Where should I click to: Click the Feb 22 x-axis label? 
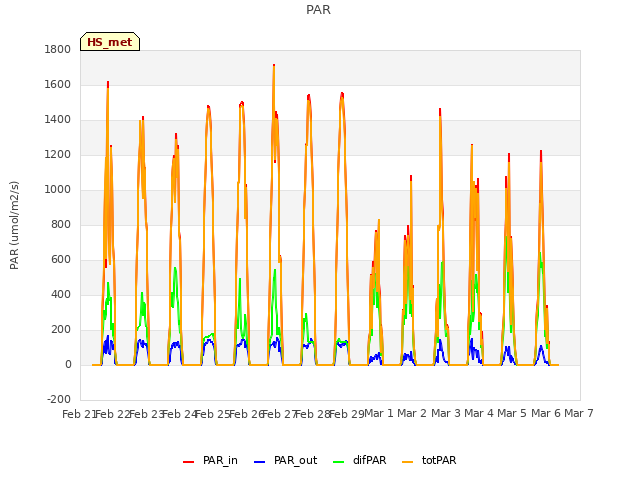click(x=113, y=414)
